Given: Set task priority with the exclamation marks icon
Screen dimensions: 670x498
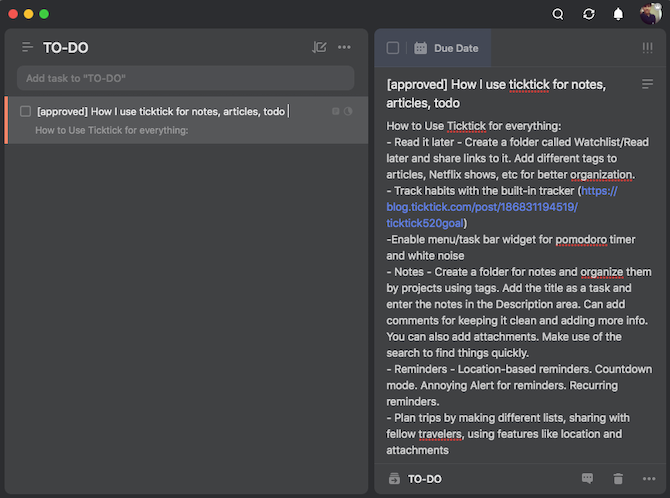Looking at the screenshot, I should click(x=647, y=48).
